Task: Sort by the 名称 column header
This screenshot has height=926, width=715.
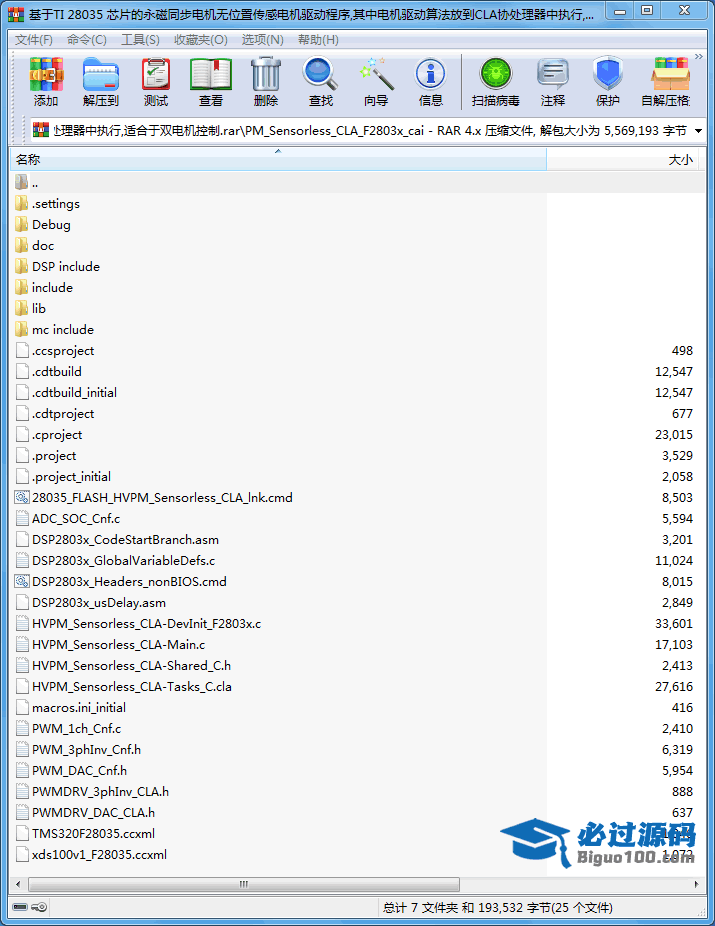Action: [x=278, y=159]
